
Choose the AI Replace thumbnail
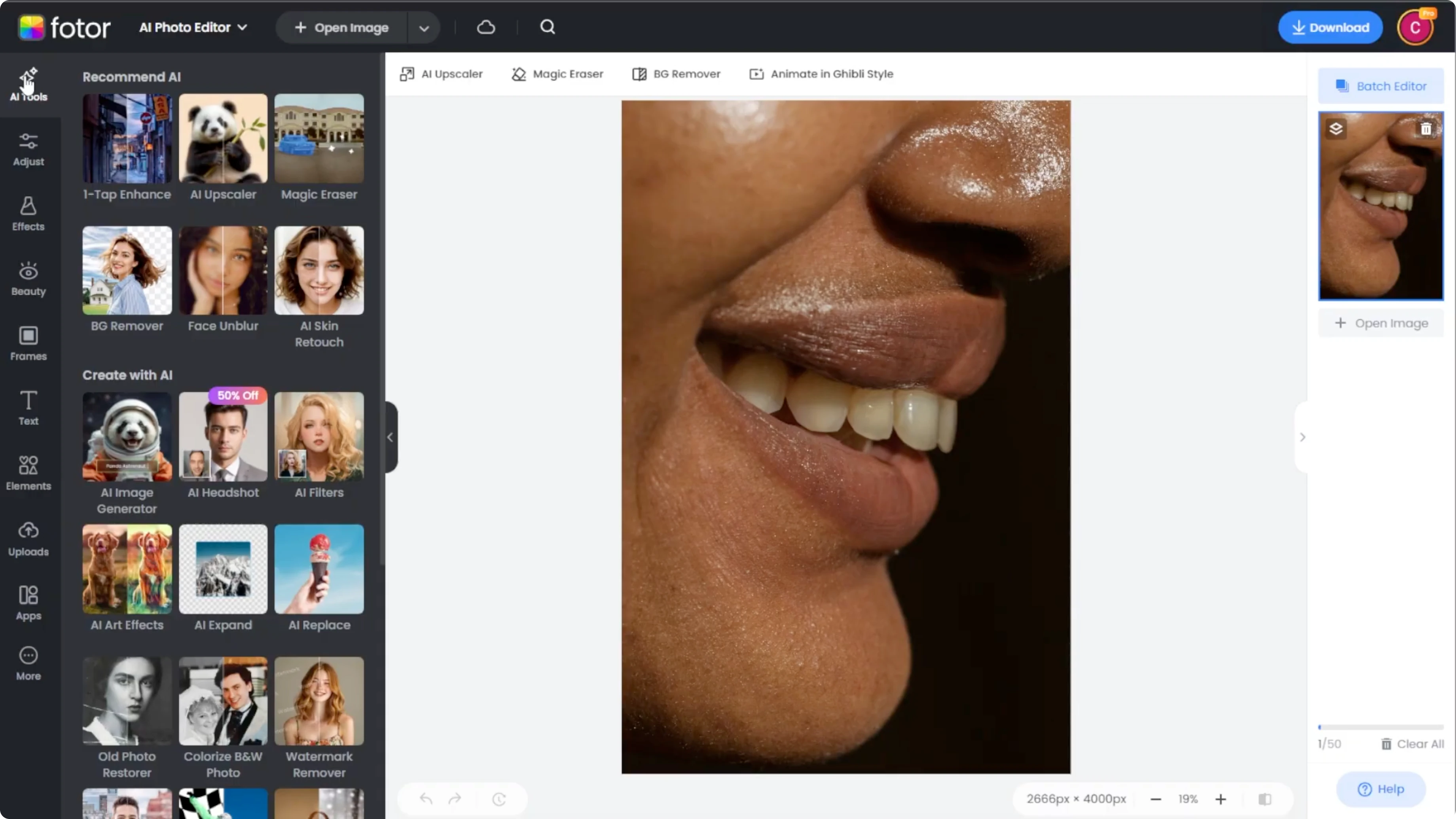pyautogui.click(x=319, y=569)
